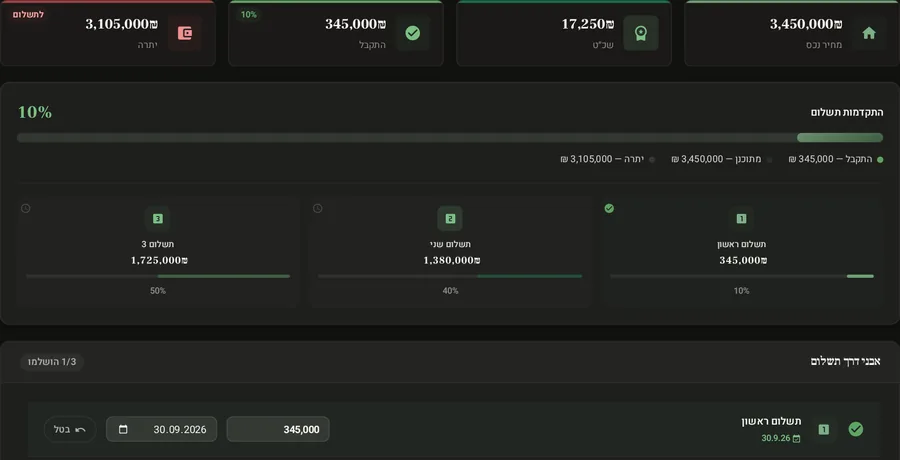The height and width of the screenshot is (460, 900).
Task: Click the 345,000₪ value on התקבל card
Action: pyautogui.click(x=355, y=24)
